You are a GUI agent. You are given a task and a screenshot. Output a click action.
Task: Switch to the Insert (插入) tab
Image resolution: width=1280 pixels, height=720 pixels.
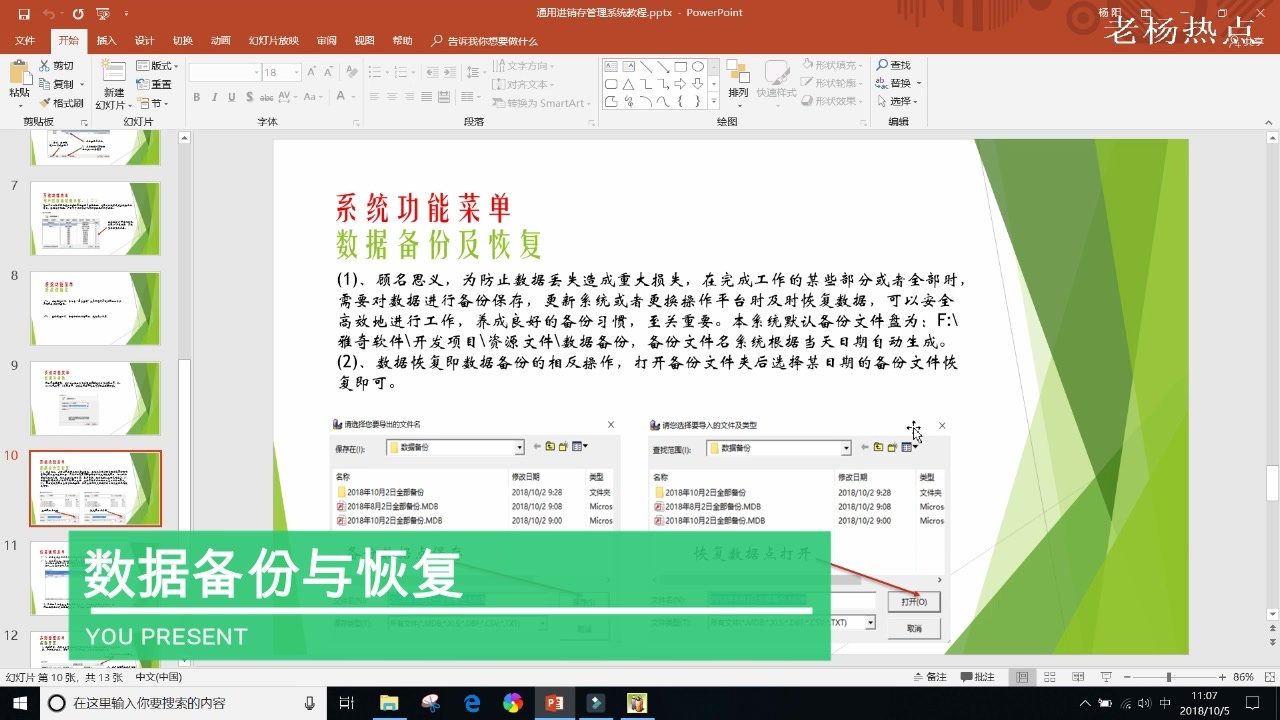tap(106, 41)
